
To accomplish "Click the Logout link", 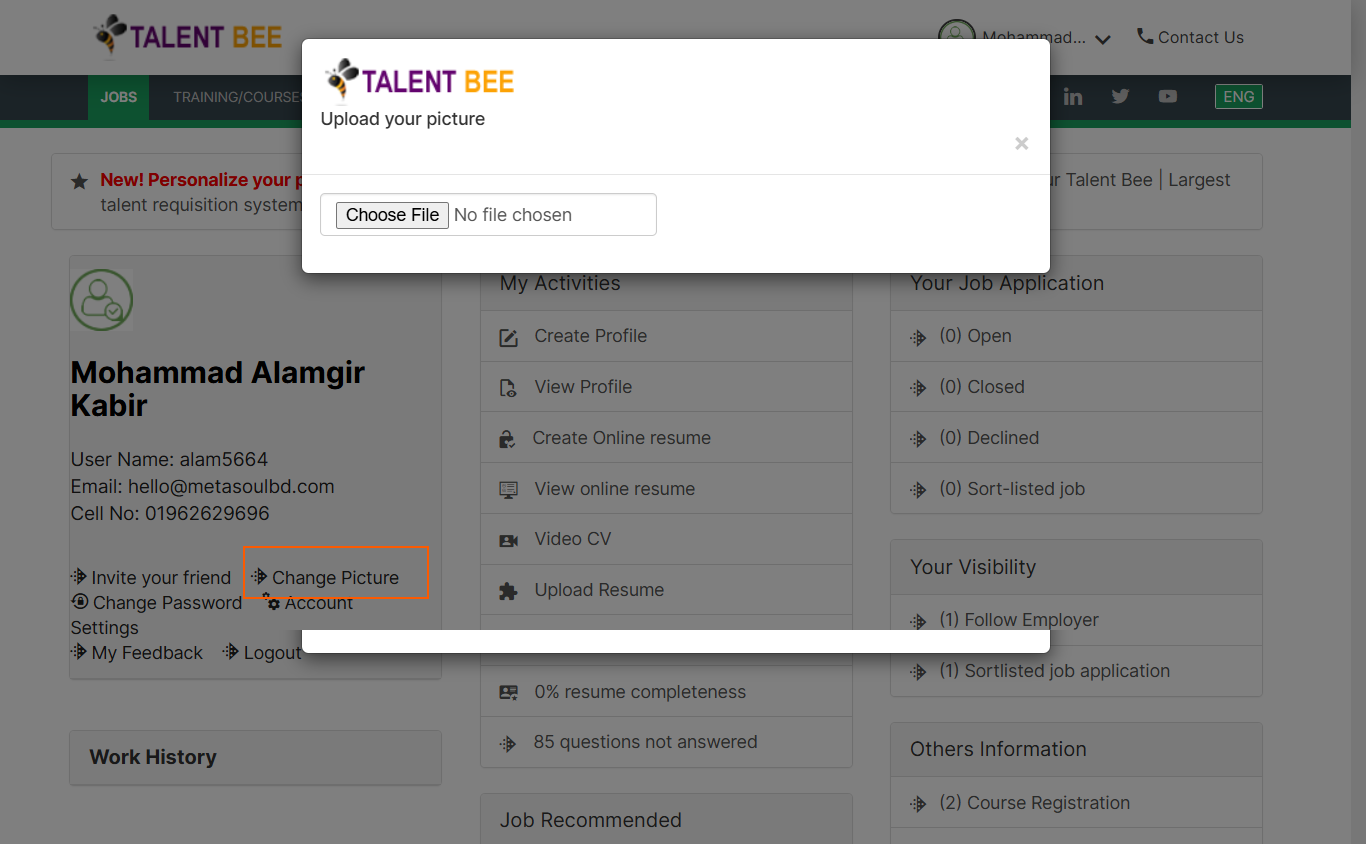I will point(271,653).
